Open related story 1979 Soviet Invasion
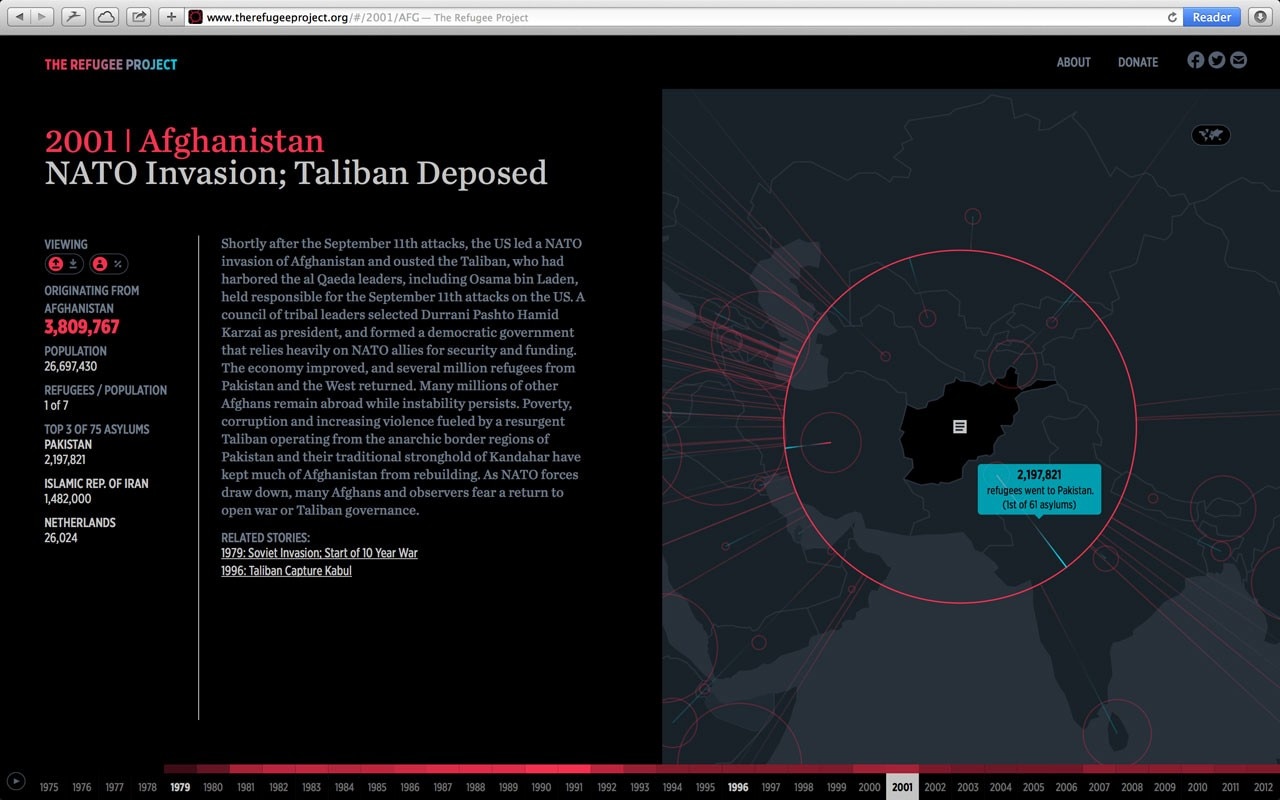Image resolution: width=1280 pixels, height=800 pixels. pos(319,553)
